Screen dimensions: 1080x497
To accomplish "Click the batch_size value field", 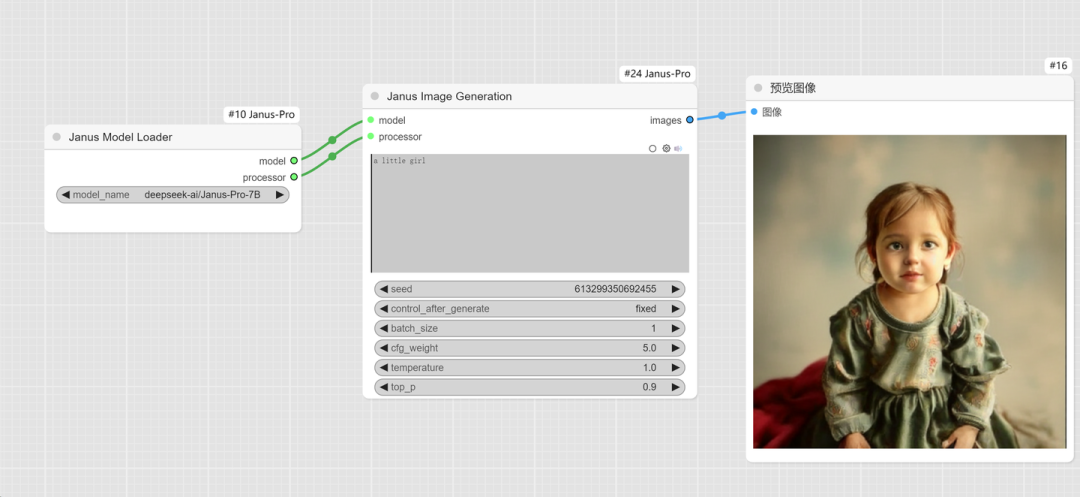I will tap(530, 328).
